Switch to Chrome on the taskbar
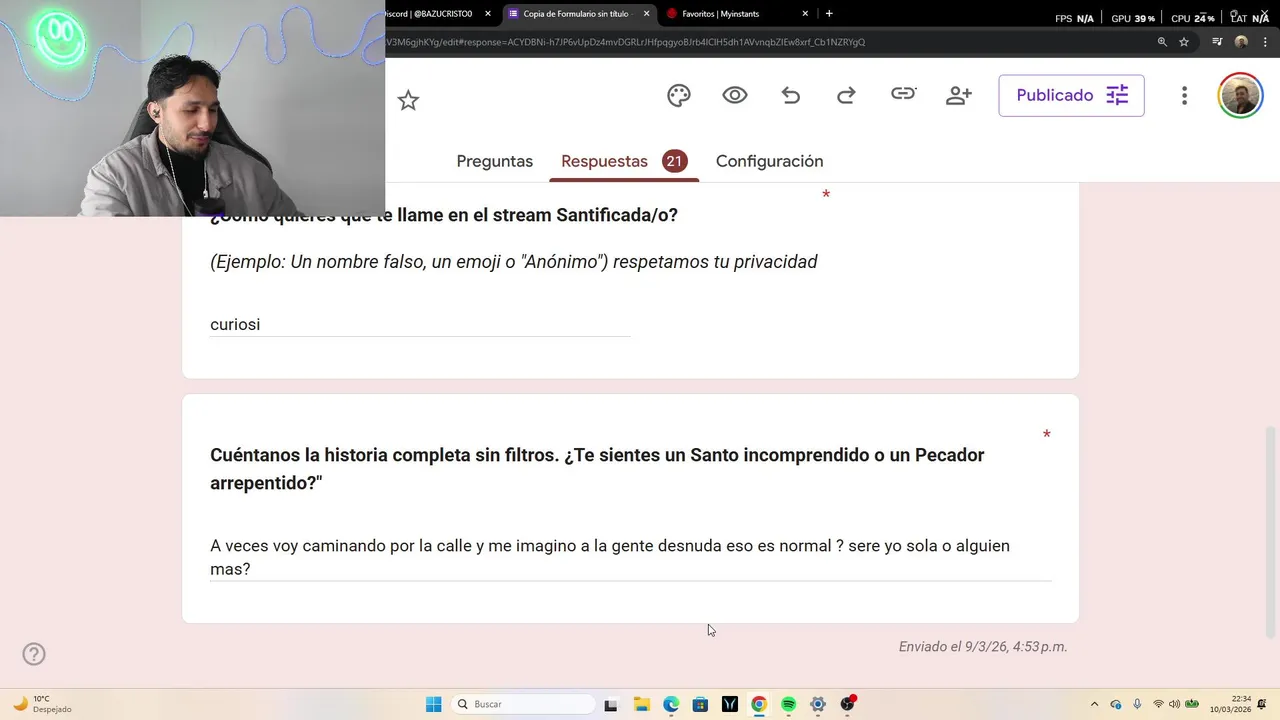The width and height of the screenshot is (1280, 720). coord(759,704)
